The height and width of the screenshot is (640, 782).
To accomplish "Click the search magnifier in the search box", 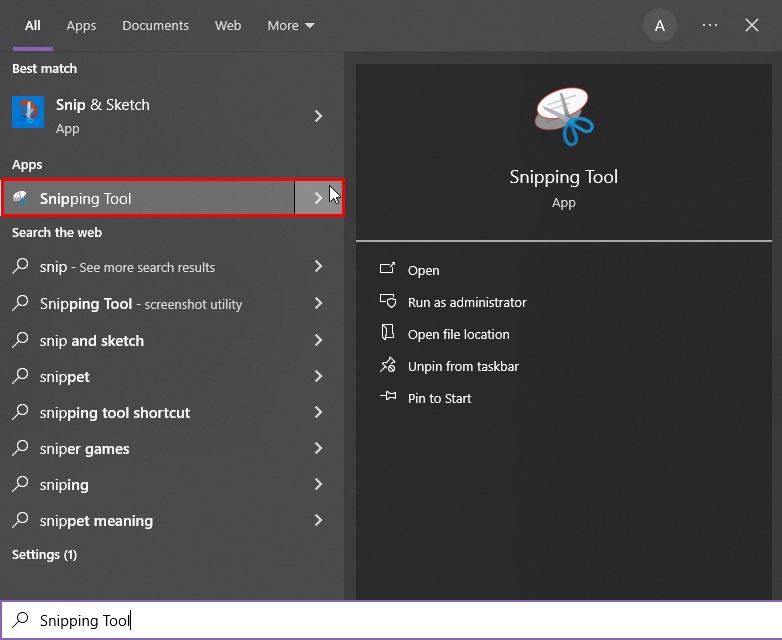I will pos(20,620).
